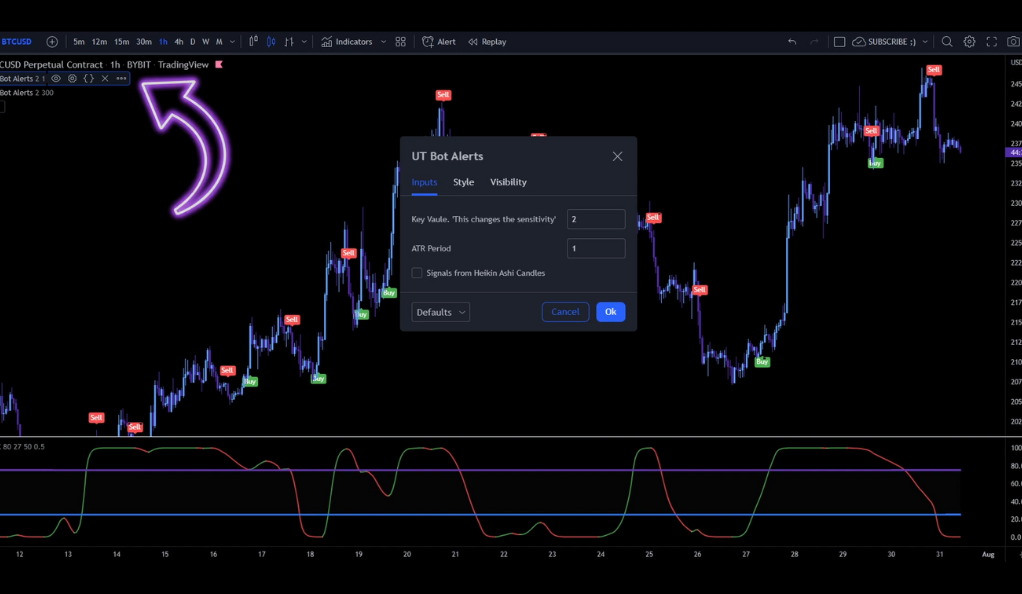
Task: Select the 1h timeframe
Action: [163, 42]
